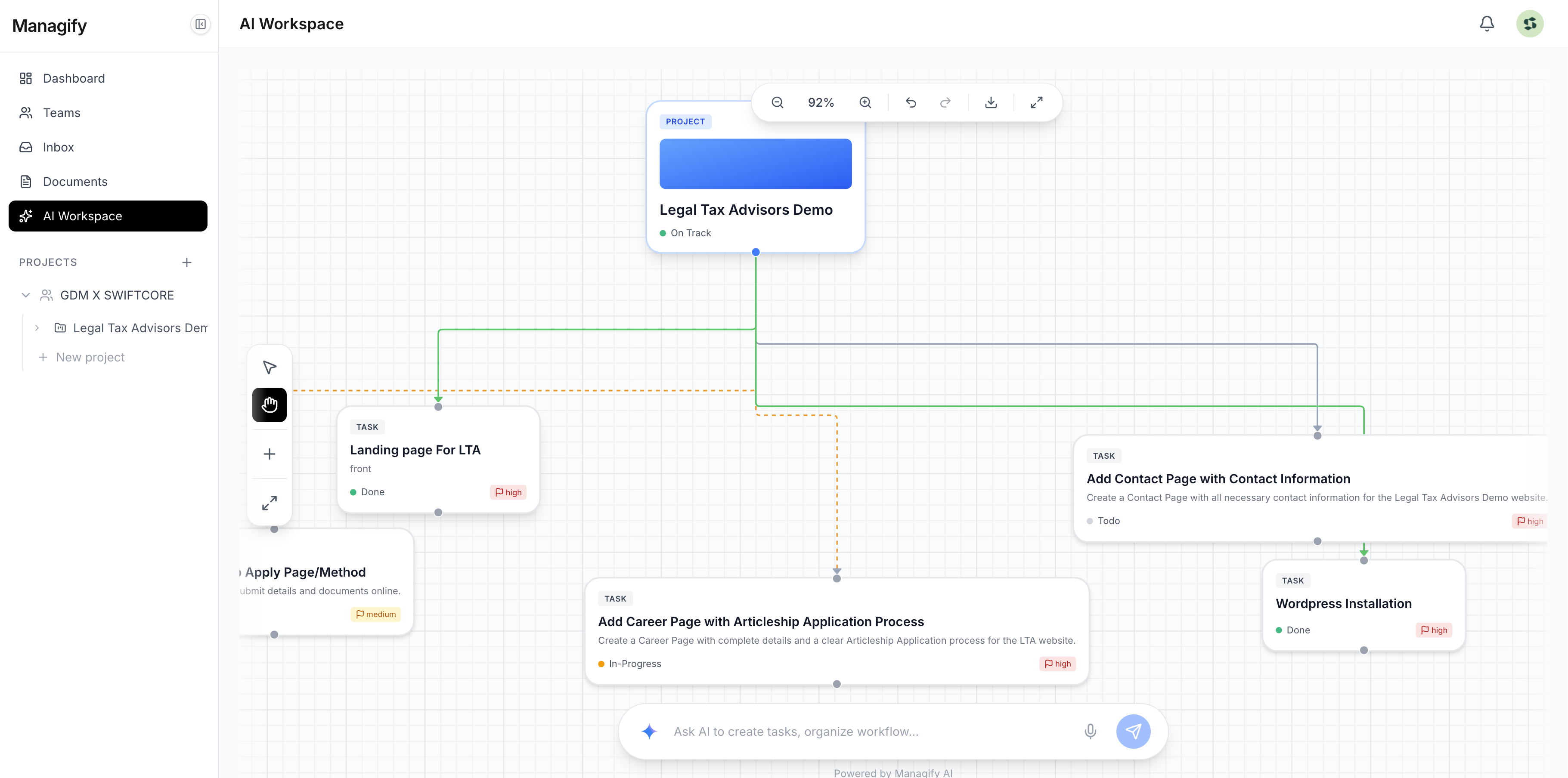Click the blue project banner swatch
Screen dimensions: 1568x778
tap(756, 164)
